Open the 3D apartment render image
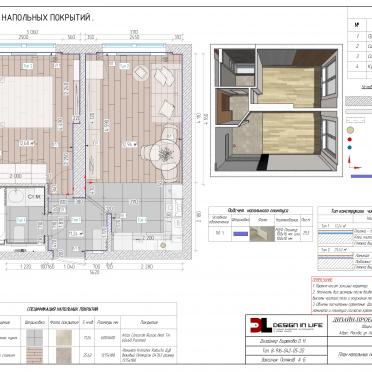This screenshot has height=372, width=372. point(276,110)
